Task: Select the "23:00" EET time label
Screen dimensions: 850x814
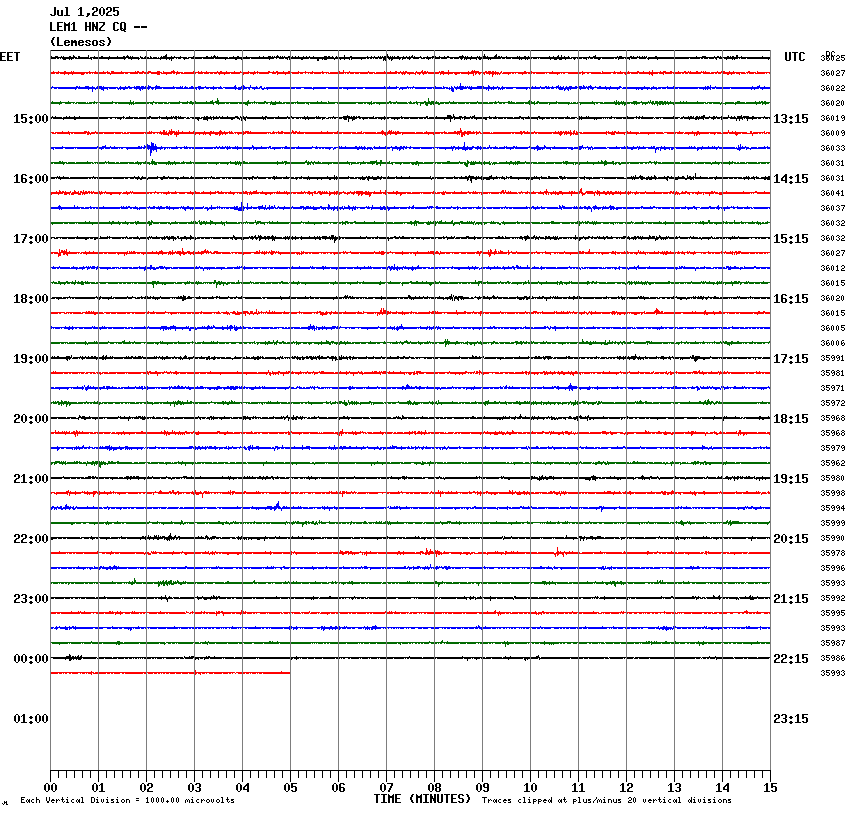Action: coord(31,599)
